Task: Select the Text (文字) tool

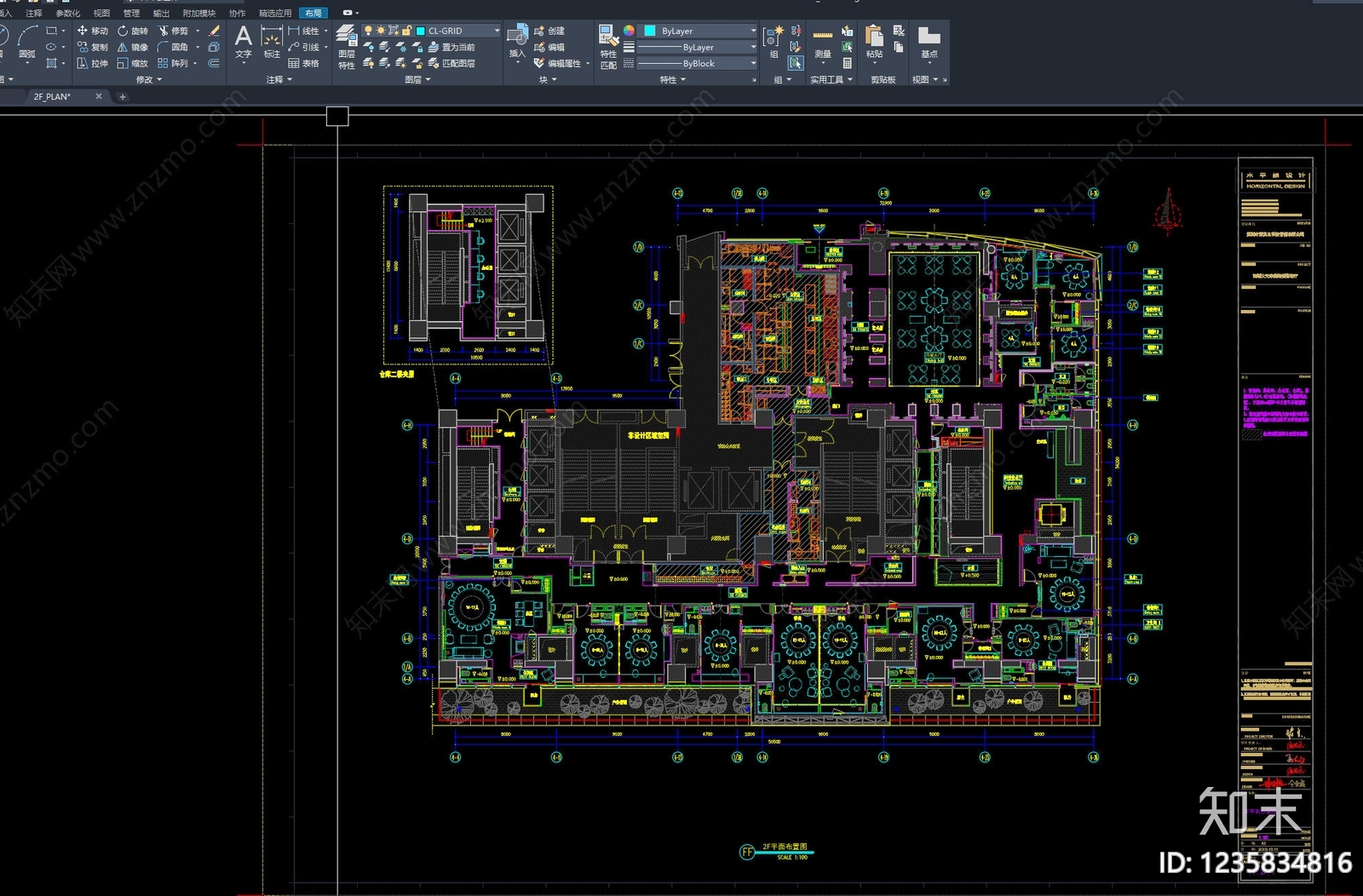Action: (244, 42)
